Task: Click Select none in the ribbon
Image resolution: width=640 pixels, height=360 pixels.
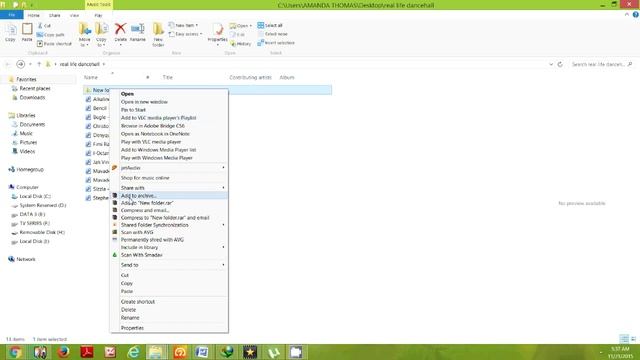Action: coord(273,34)
